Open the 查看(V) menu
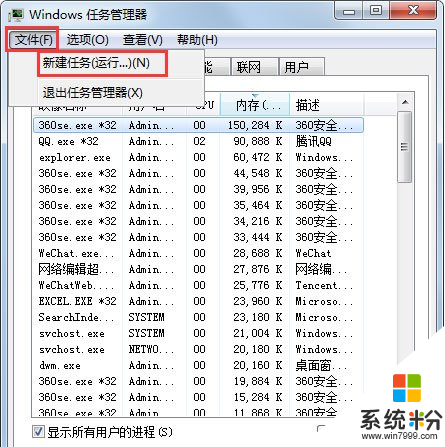 coord(143,40)
